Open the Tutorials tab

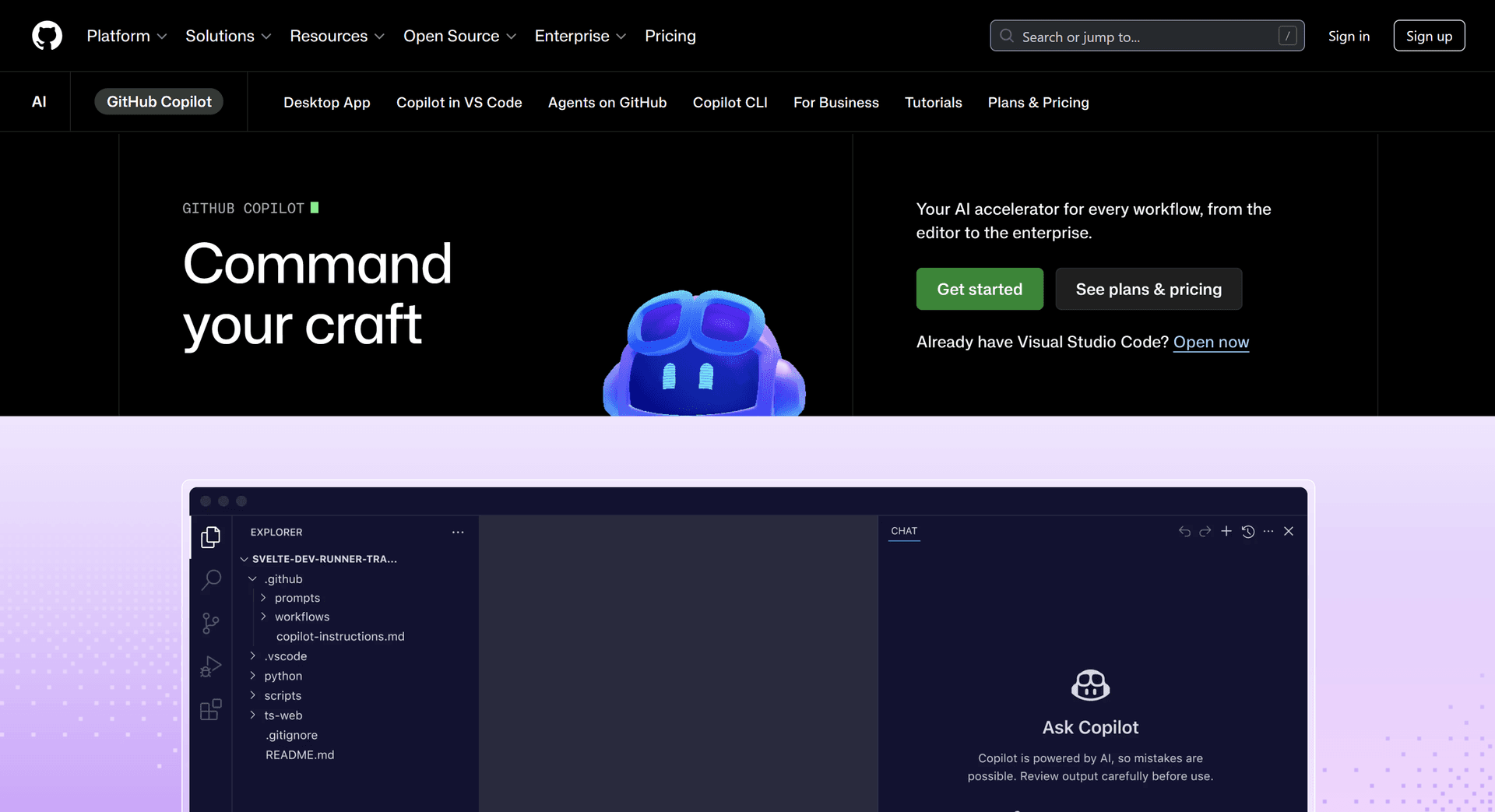pyautogui.click(x=933, y=103)
